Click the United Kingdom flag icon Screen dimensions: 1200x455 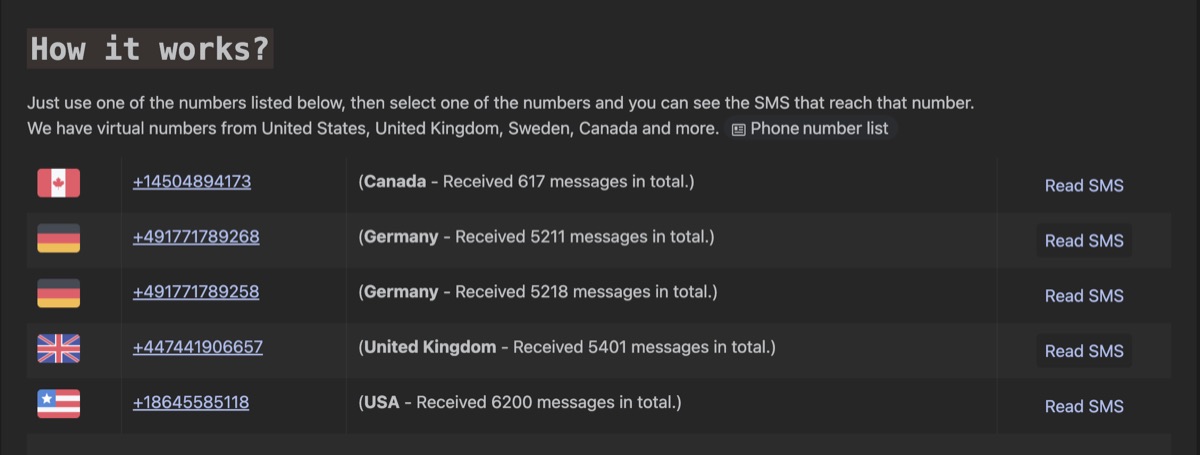point(58,348)
